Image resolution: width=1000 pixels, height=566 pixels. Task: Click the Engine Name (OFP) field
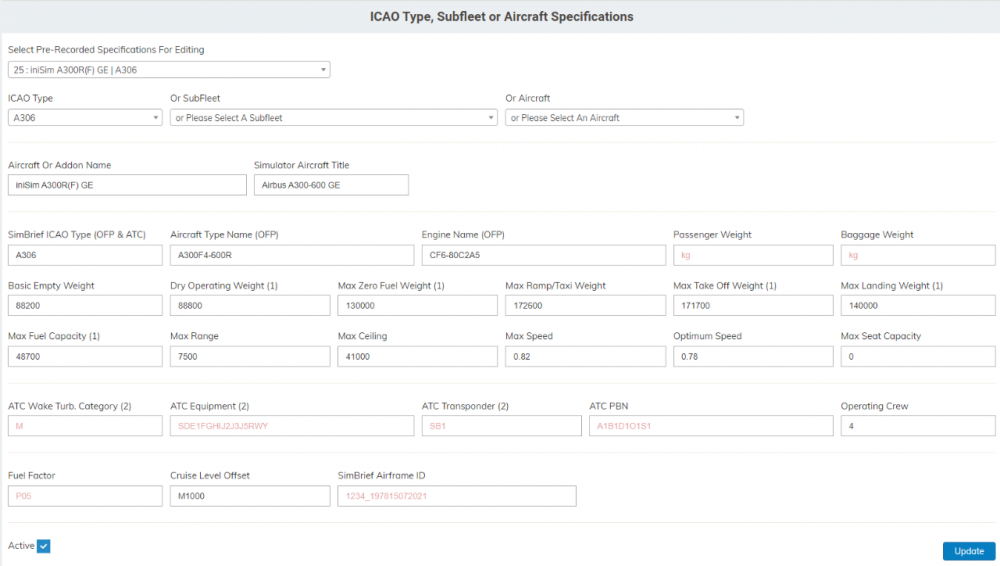(x=543, y=255)
